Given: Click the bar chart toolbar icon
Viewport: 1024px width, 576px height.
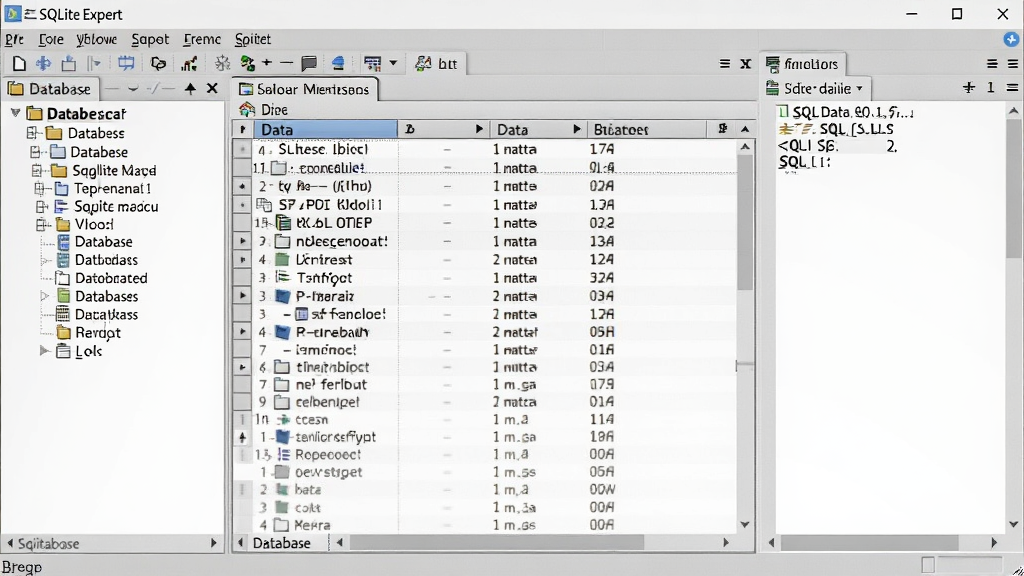Looking at the screenshot, I should coord(189,63).
